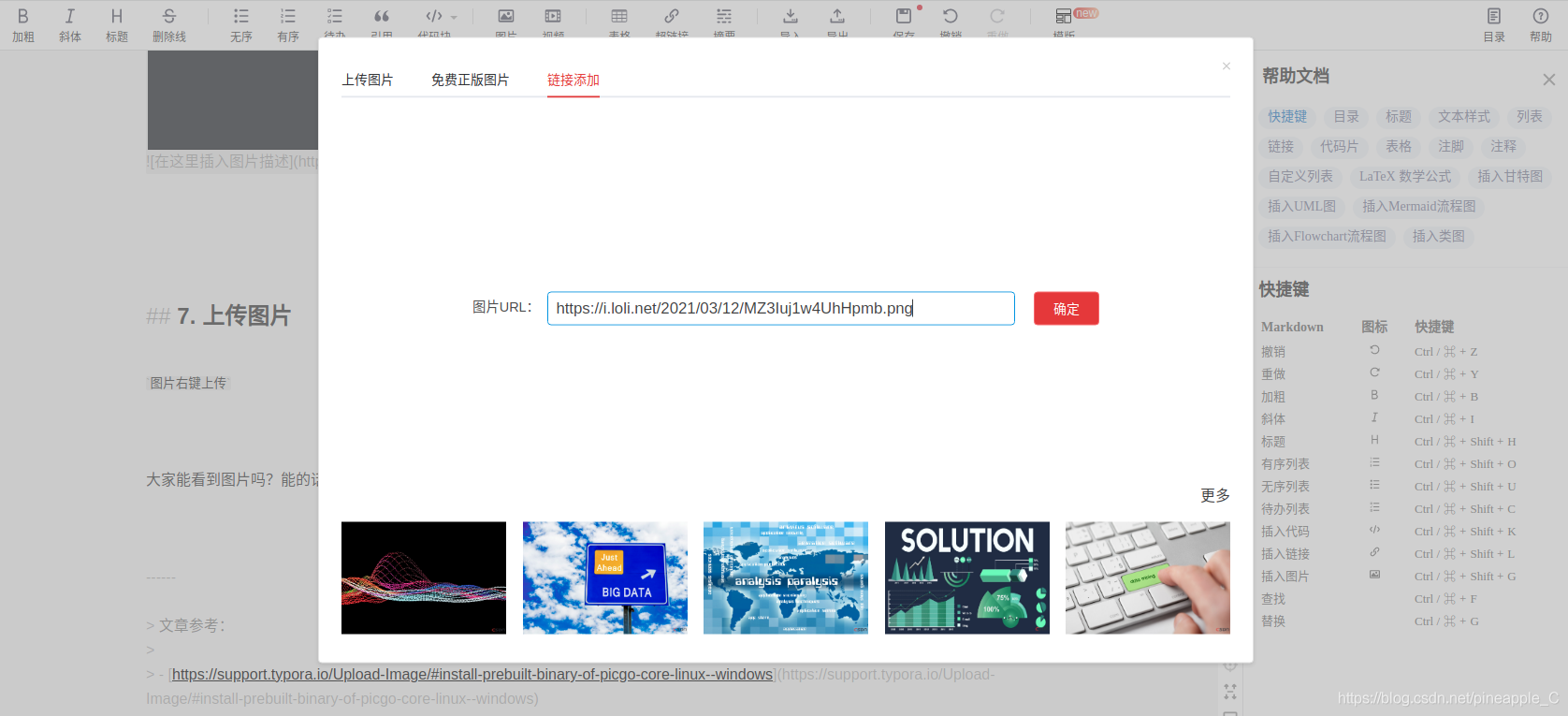The height and width of the screenshot is (716, 1568).
Task: Open the 自定义列表 help topic tag
Action: pos(1300,177)
